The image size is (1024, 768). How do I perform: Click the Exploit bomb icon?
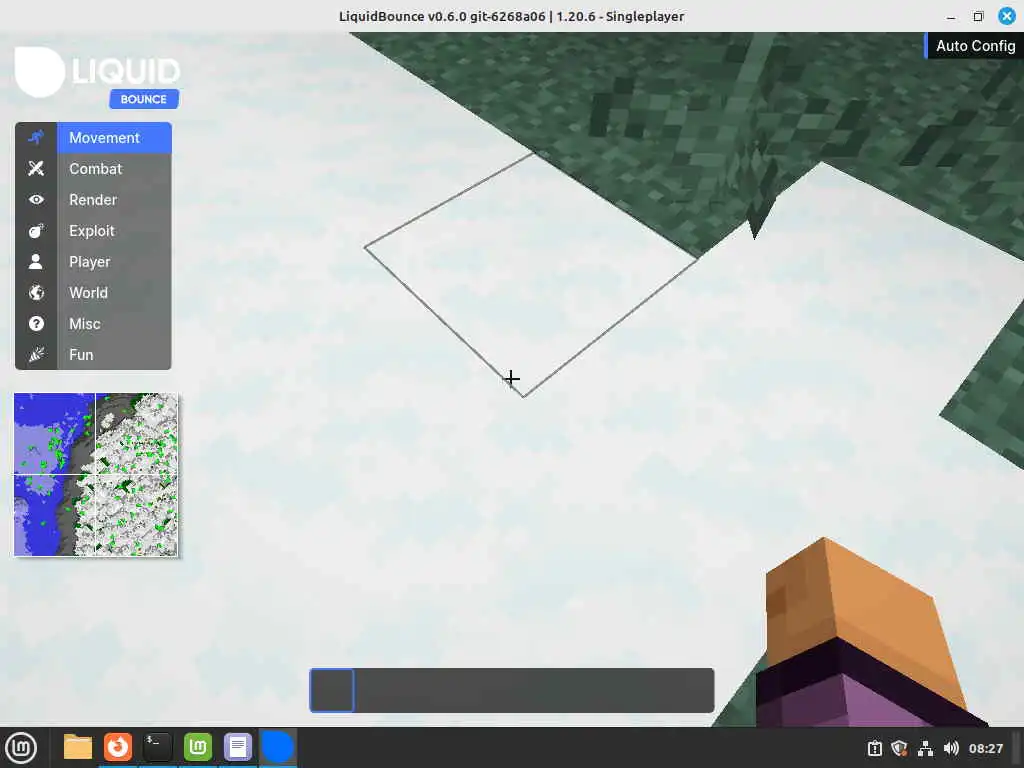click(x=36, y=231)
